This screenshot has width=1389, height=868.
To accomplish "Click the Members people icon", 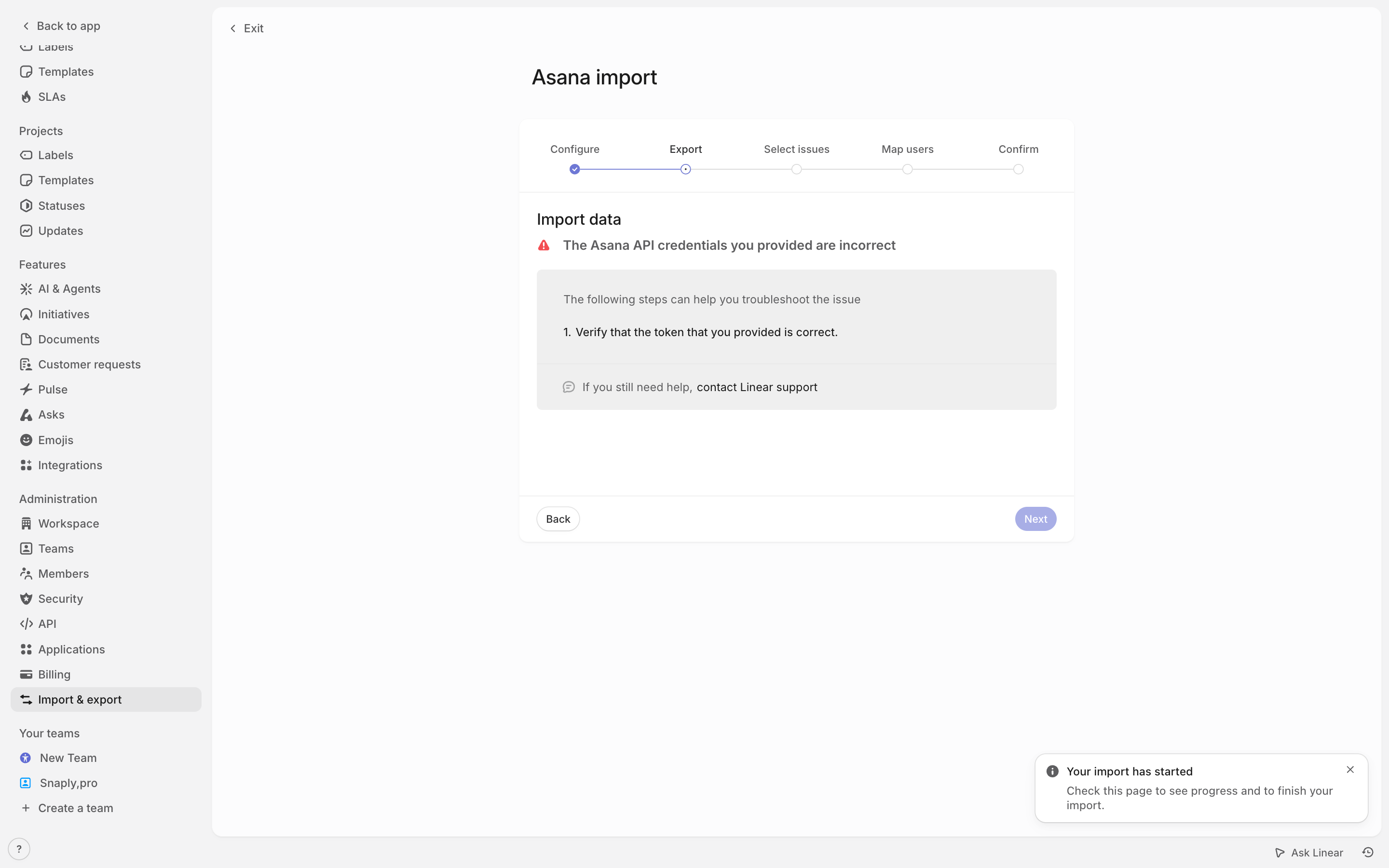I will pos(26,573).
